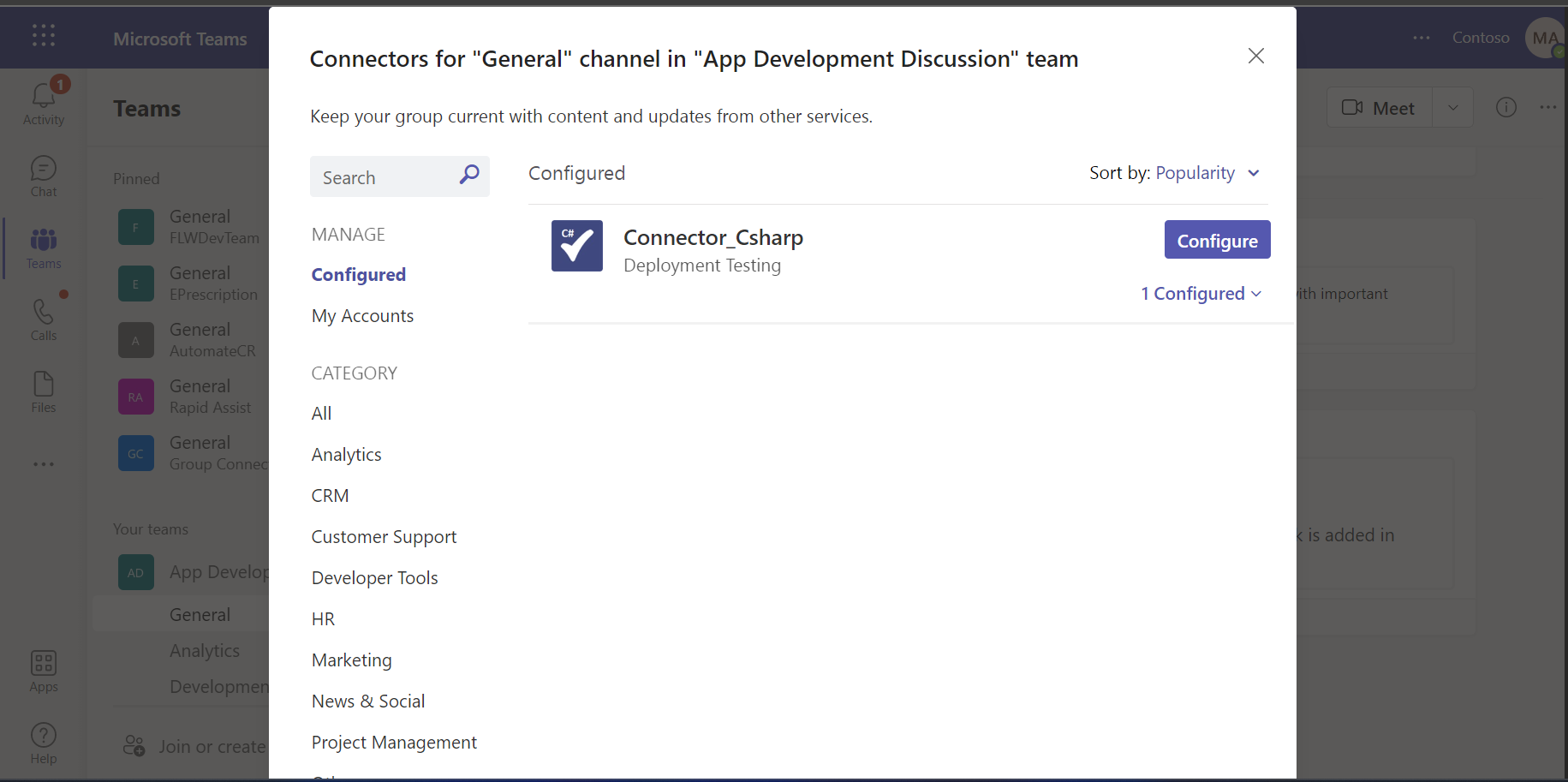Select the HR category
The width and height of the screenshot is (1568, 782).
(323, 619)
